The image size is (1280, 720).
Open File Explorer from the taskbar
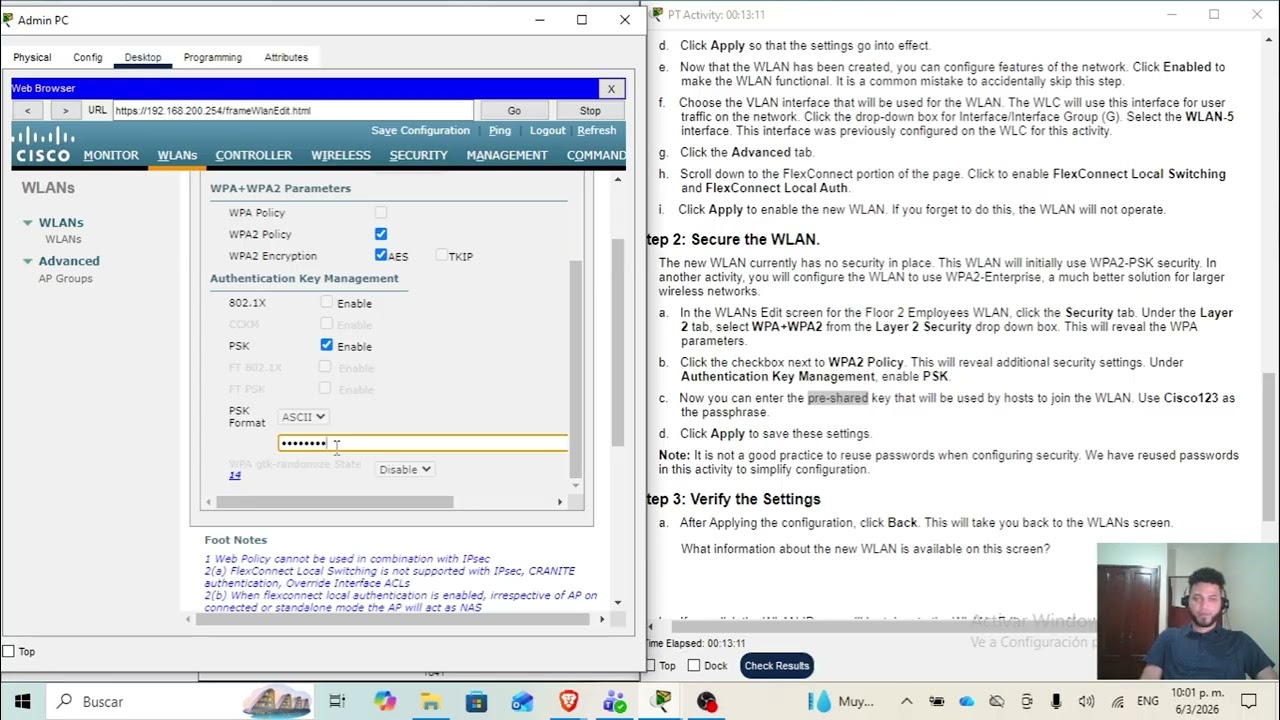[x=430, y=701]
